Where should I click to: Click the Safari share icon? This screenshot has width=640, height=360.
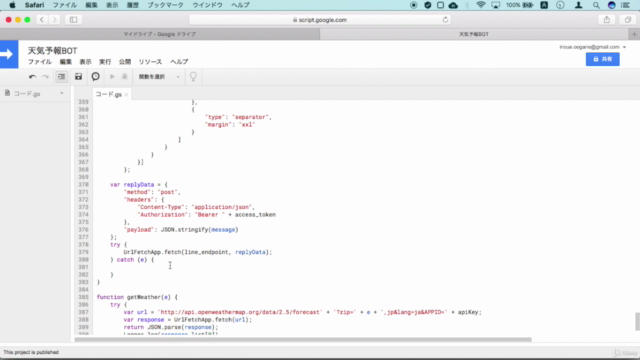[x=607, y=20]
